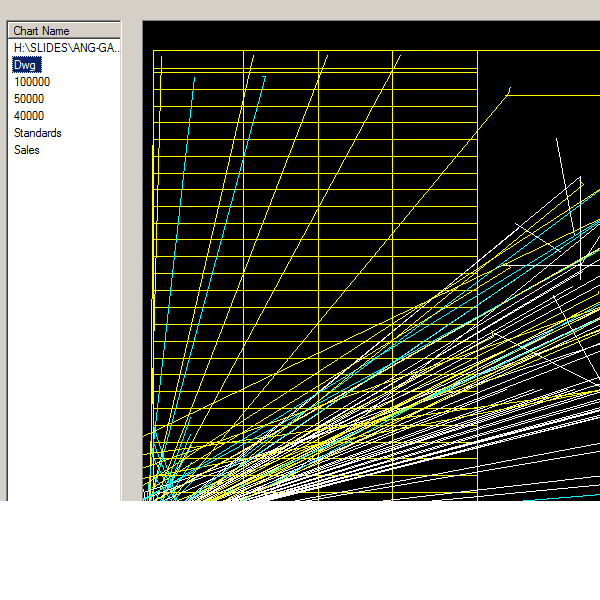Click the yellow horizontal line right of the grid
This screenshot has width=600, height=600.
[555, 95]
